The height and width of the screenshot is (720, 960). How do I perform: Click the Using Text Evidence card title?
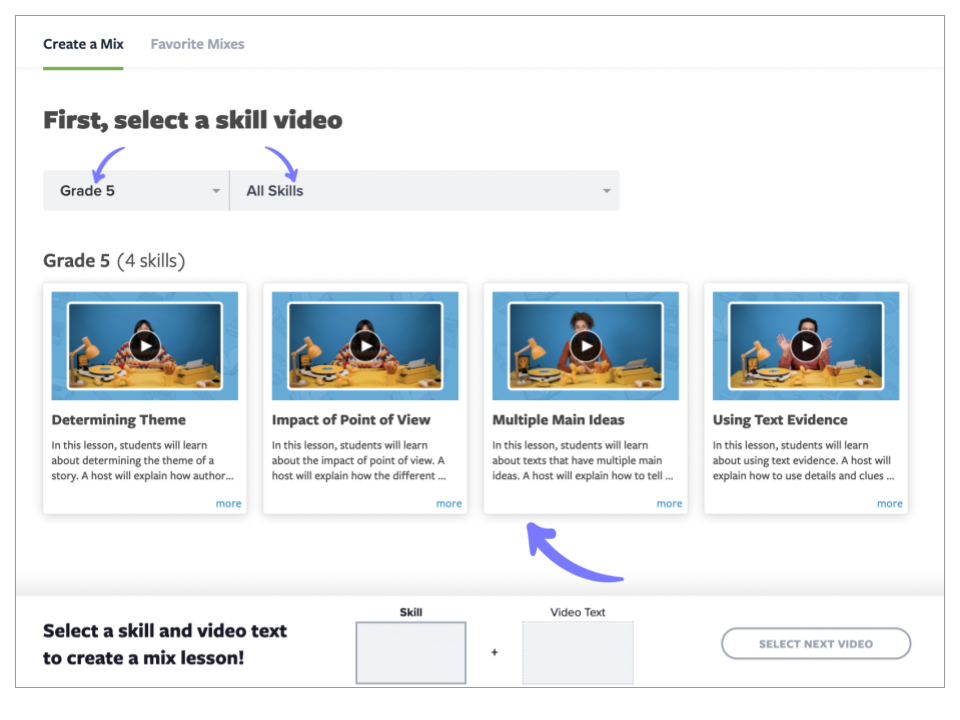coord(780,420)
